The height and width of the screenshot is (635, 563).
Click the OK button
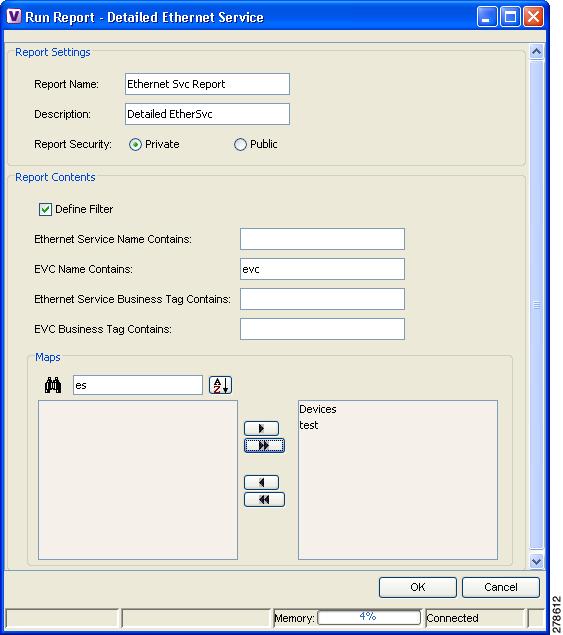[418, 587]
